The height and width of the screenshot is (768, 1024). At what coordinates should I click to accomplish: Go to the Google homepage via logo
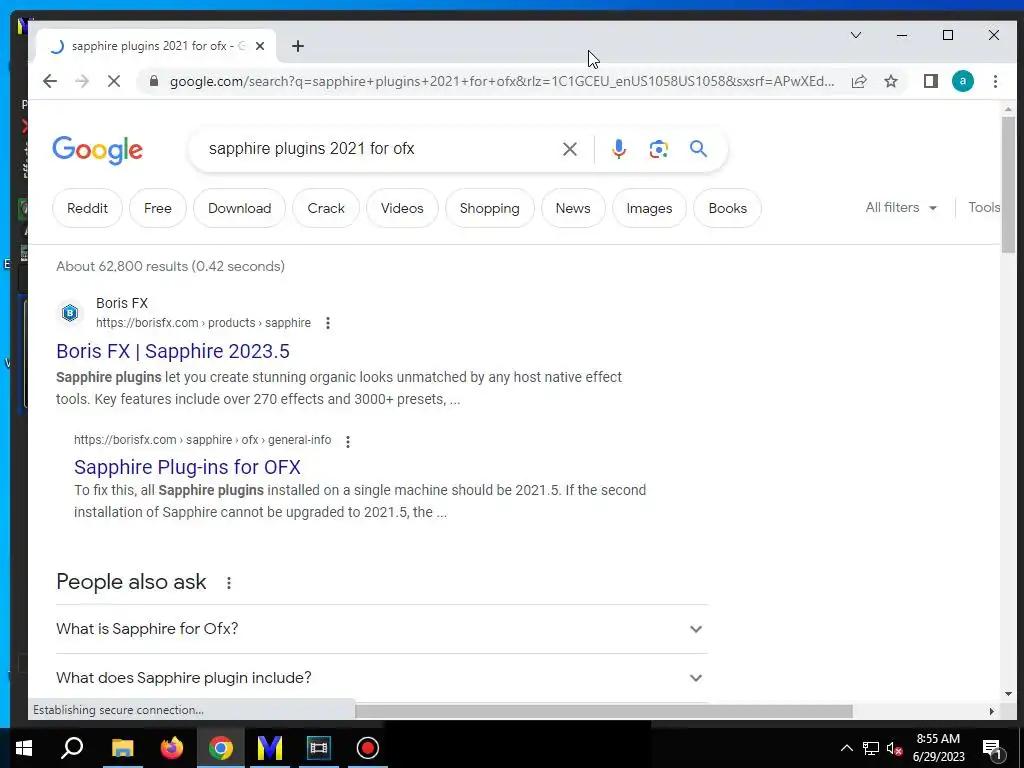pyautogui.click(x=97, y=150)
